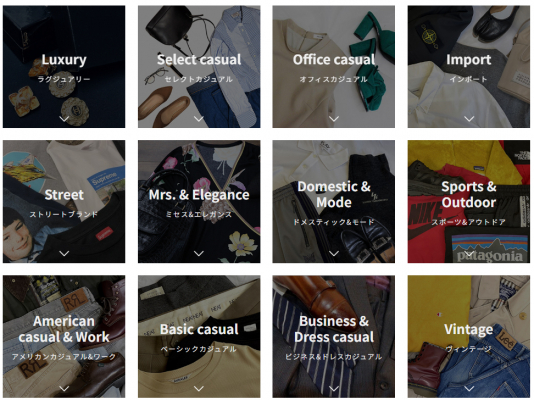
Task: Expand Business & Dress casual chevron
Action: pos(334,388)
